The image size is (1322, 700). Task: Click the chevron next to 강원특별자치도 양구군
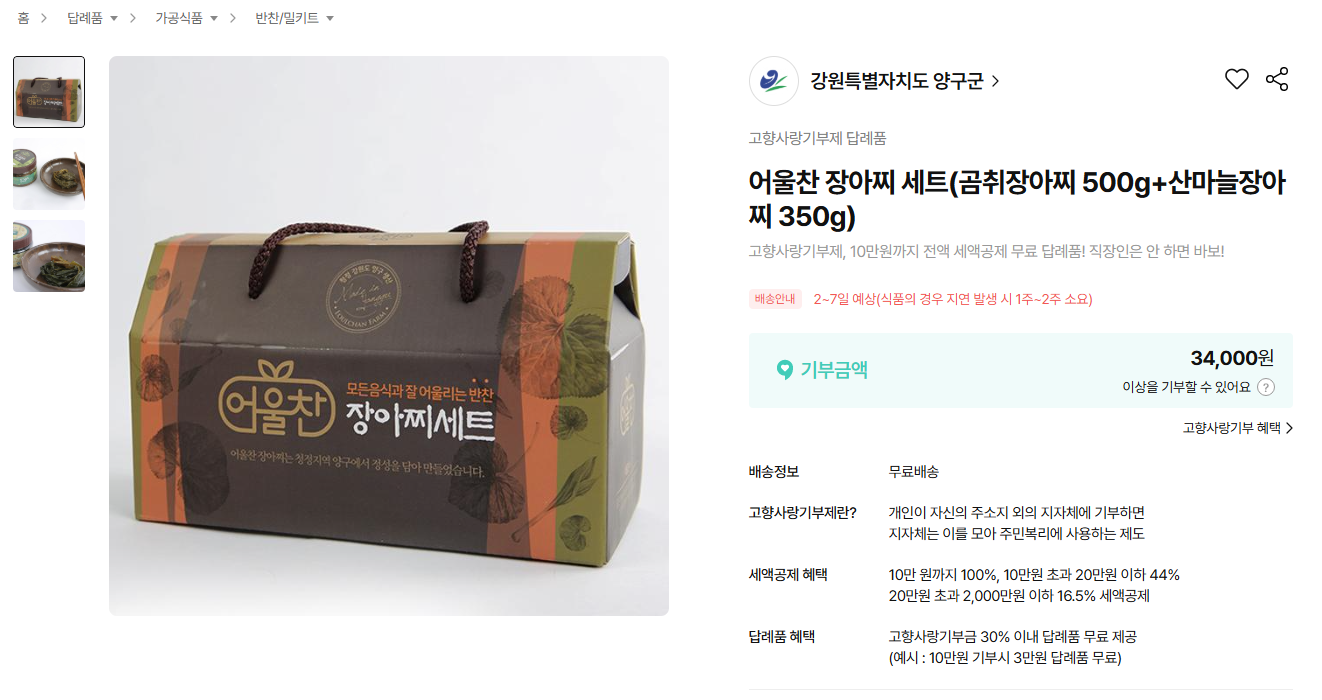(x=995, y=82)
